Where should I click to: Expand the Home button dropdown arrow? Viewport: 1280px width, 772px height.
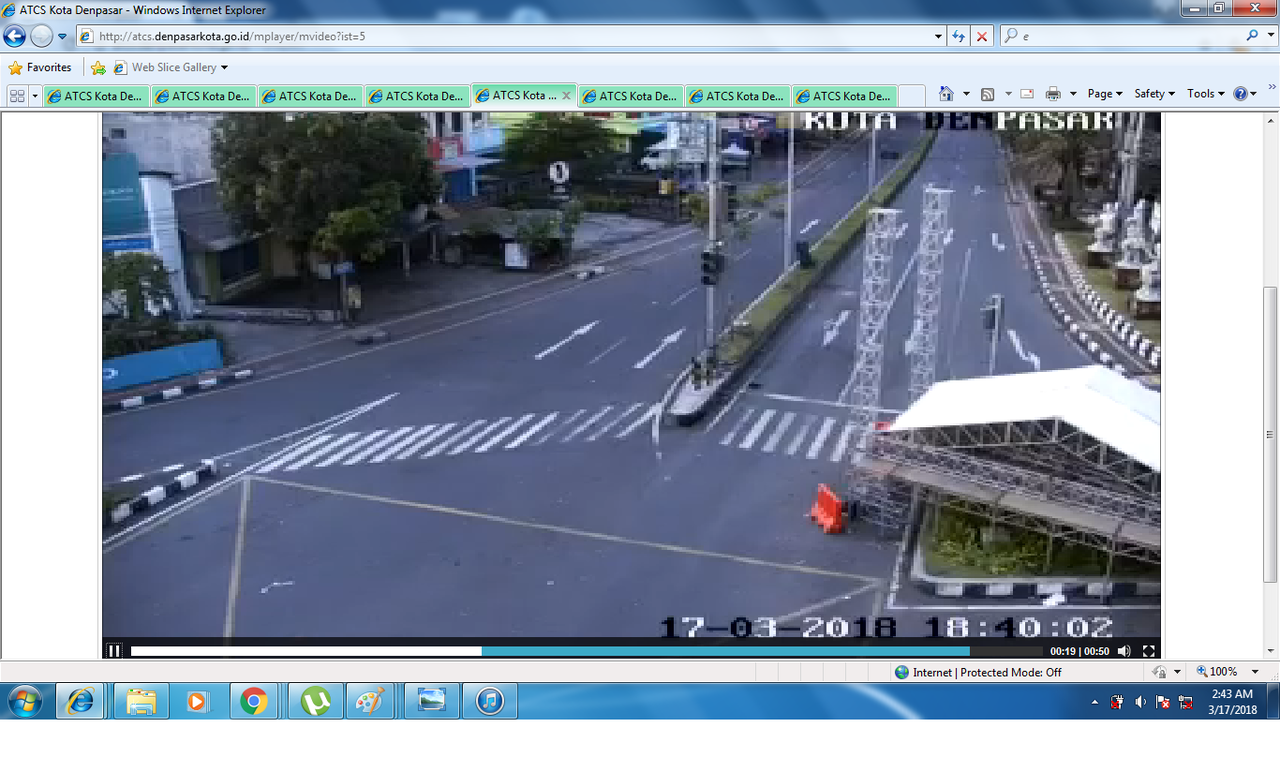pyautogui.click(x=966, y=94)
